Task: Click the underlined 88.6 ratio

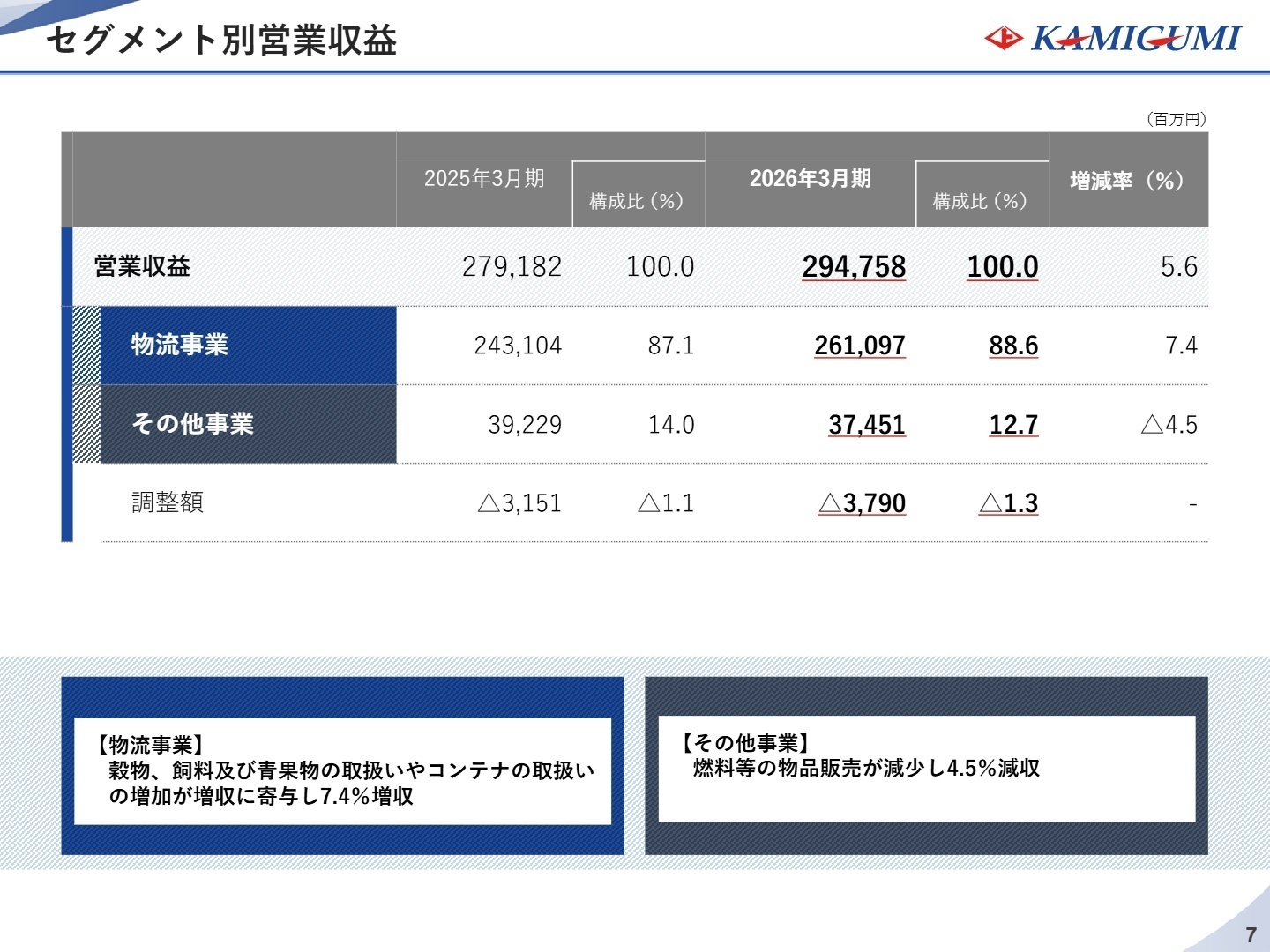Action: pyautogui.click(x=1013, y=345)
